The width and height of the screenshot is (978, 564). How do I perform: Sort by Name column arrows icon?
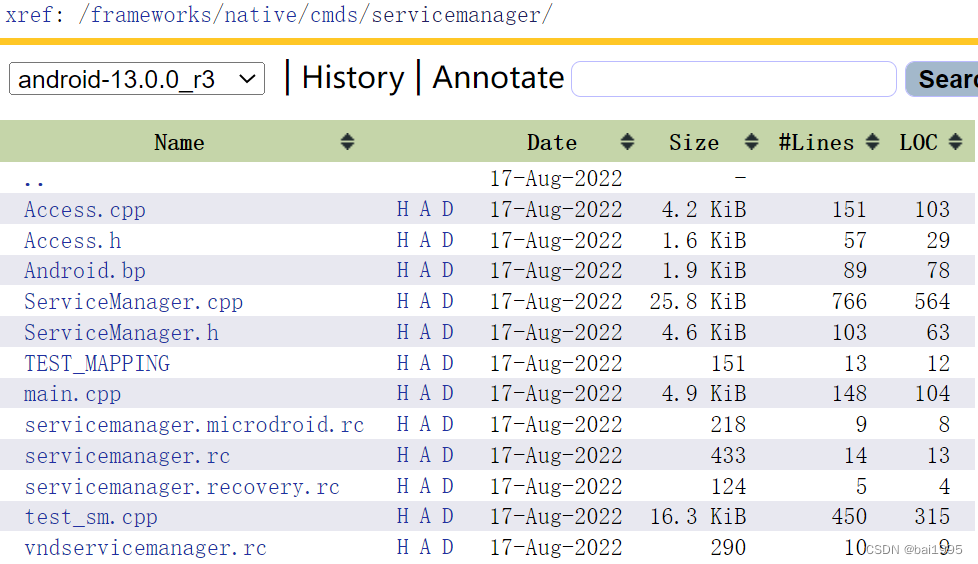(x=347, y=142)
